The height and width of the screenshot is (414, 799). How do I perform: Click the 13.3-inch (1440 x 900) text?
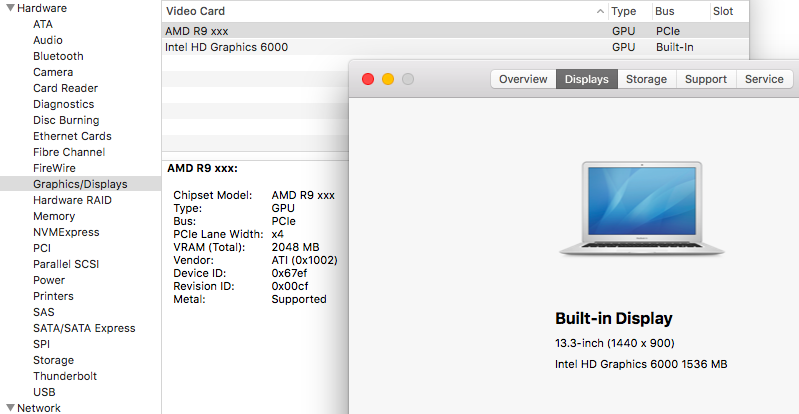point(615,343)
